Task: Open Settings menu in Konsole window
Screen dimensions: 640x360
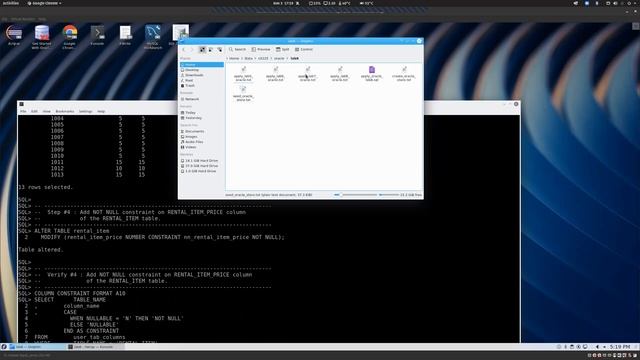Action: click(85, 111)
